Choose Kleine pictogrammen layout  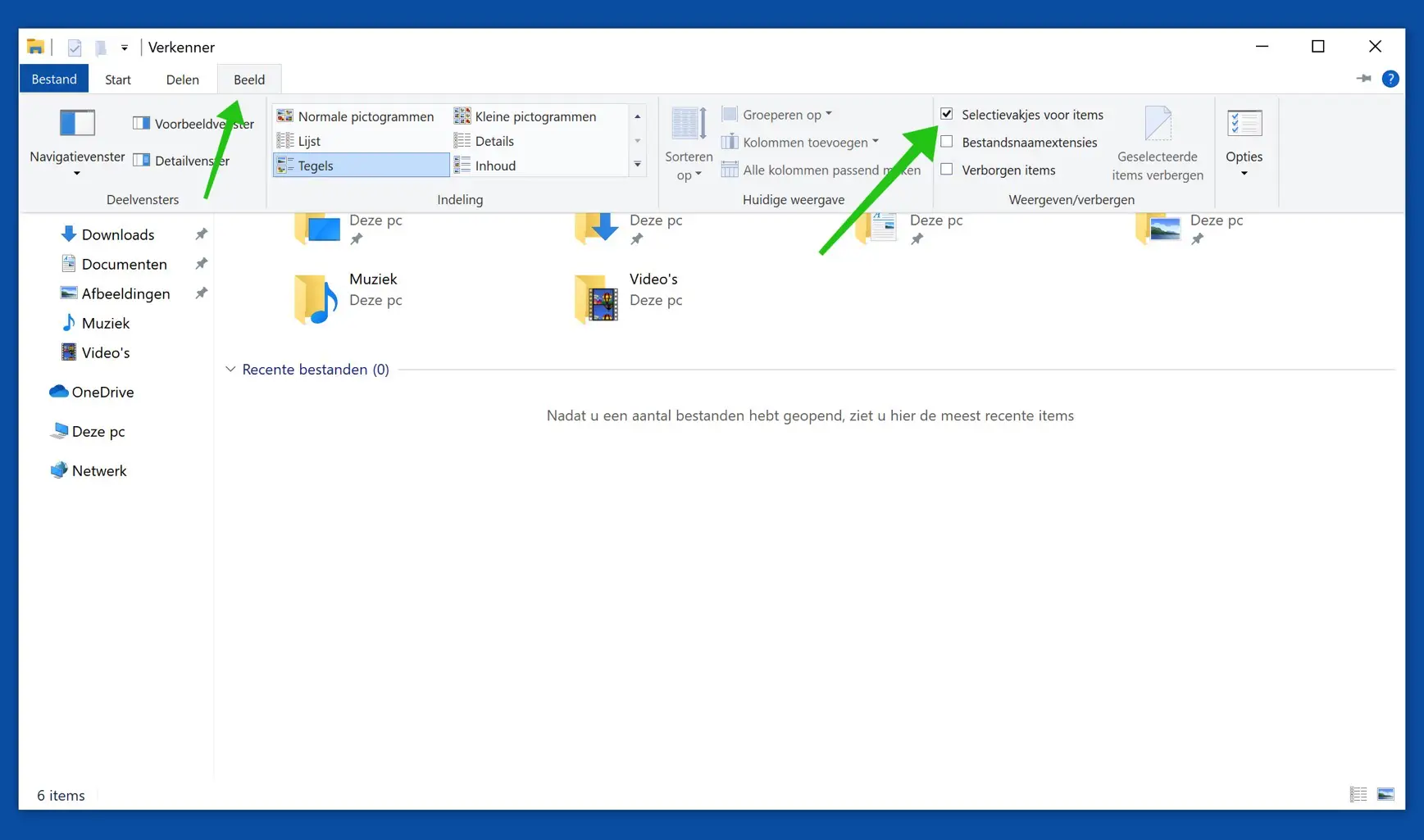[x=525, y=116]
